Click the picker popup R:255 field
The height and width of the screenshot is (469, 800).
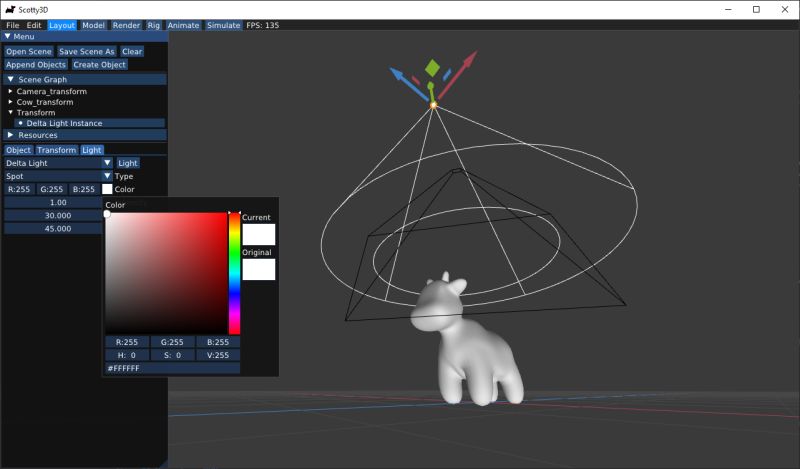tap(127, 342)
